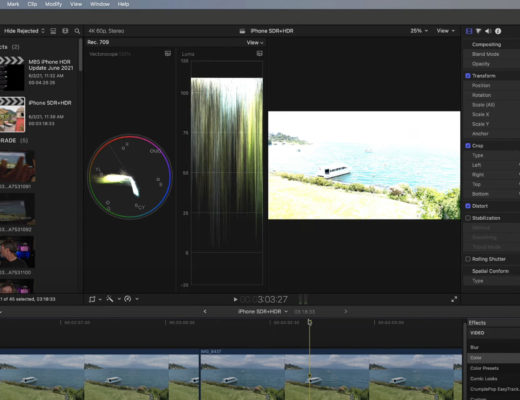The image size is (520, 400).
Task: Open the Luma waveform settings icon
Action: click(x=259, y=53)
